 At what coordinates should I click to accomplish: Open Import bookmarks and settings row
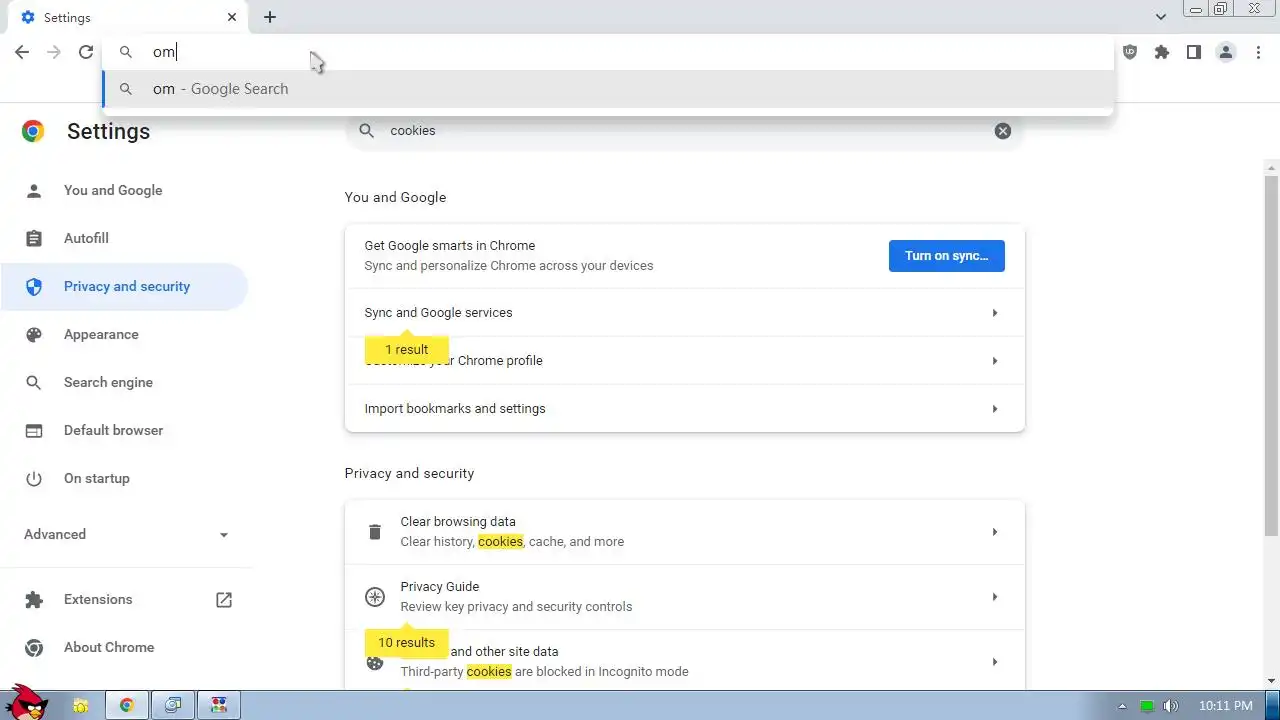(684, 409)
